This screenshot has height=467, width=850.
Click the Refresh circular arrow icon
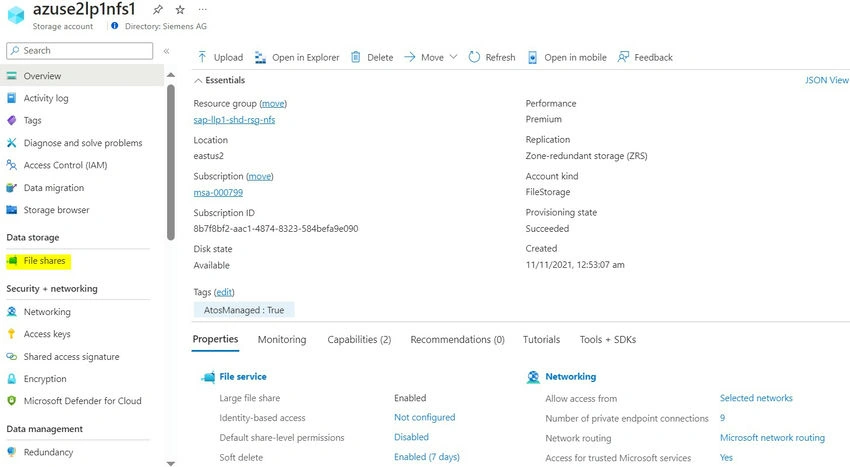(474, 57)
